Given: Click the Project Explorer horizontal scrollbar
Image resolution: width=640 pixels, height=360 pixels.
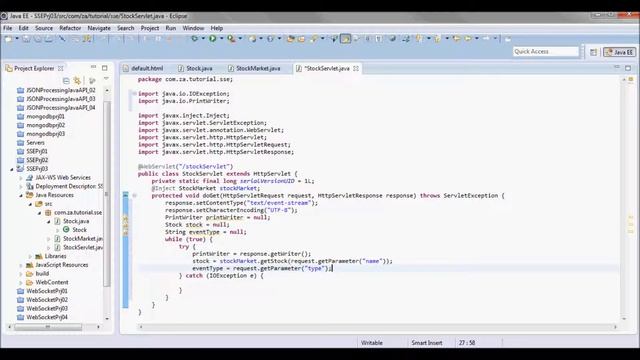Looking at the screenshot, I should point(48,327).
